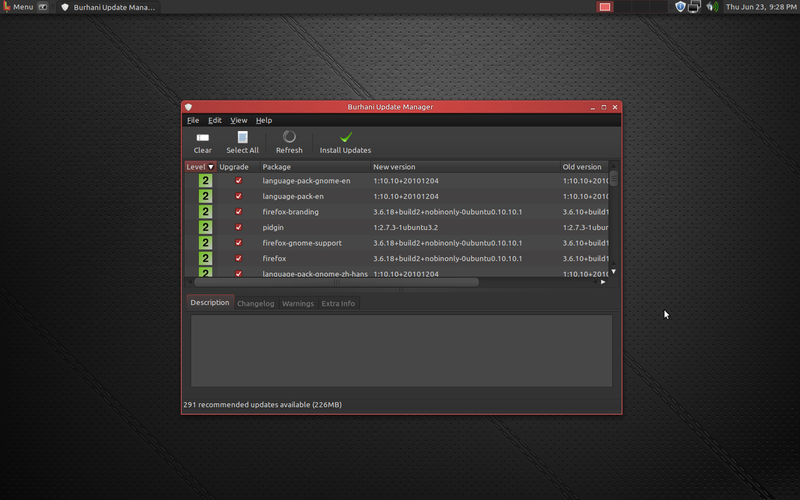800x500 pixels.
Task: Click the Package column header
Action: click(277, 167)
